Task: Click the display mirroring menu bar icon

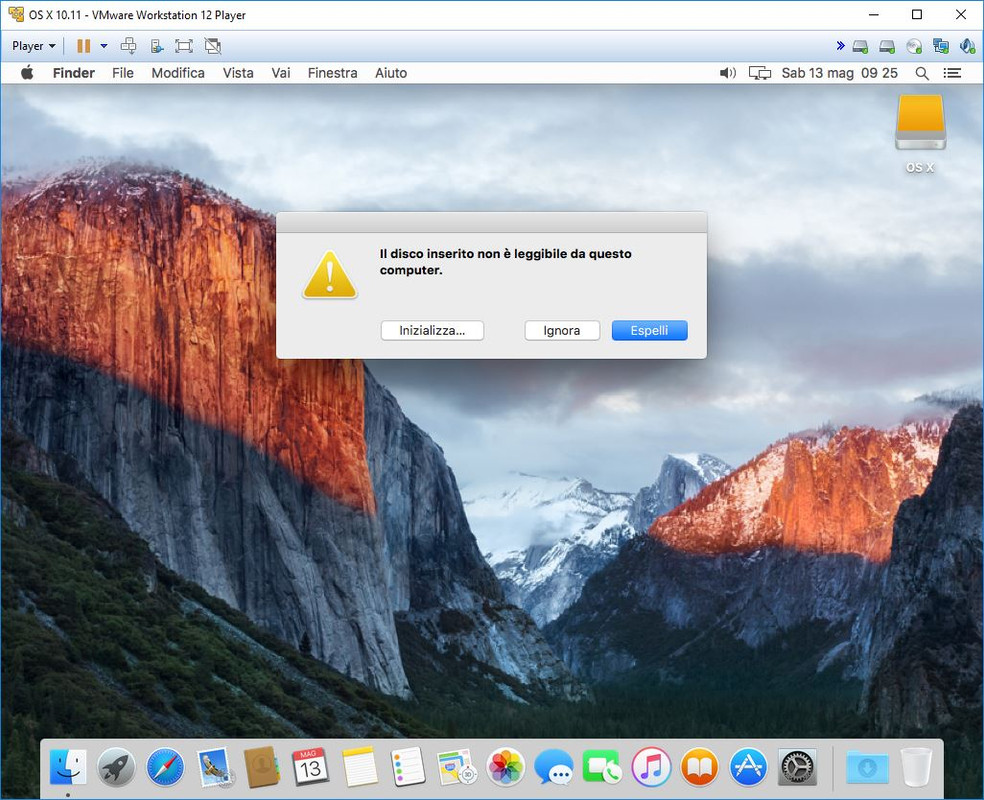Action: (x=760, y=73)
